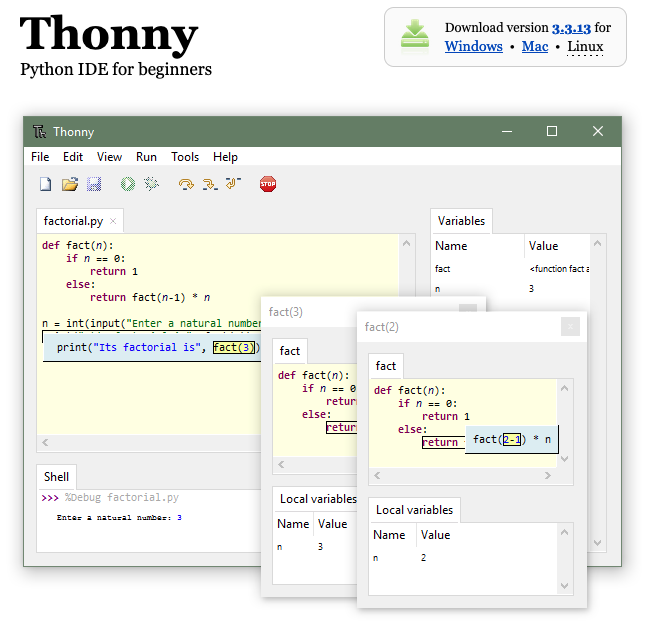Click 'def fact(n):' line in main editor

click(77, 245)
